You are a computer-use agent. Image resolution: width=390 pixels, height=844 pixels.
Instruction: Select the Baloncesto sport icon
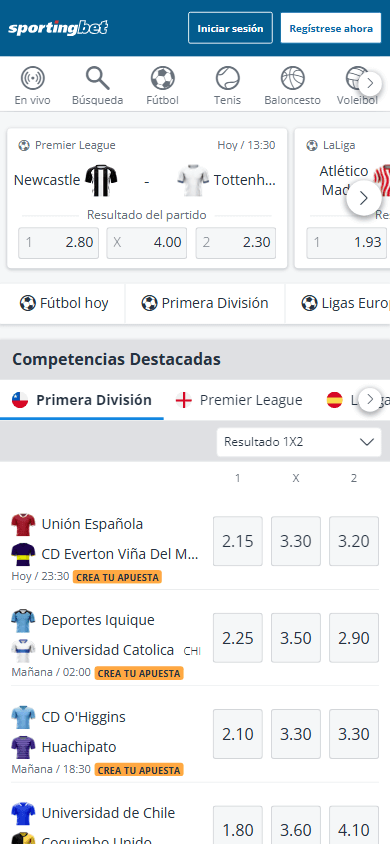[x=292, y=79]
